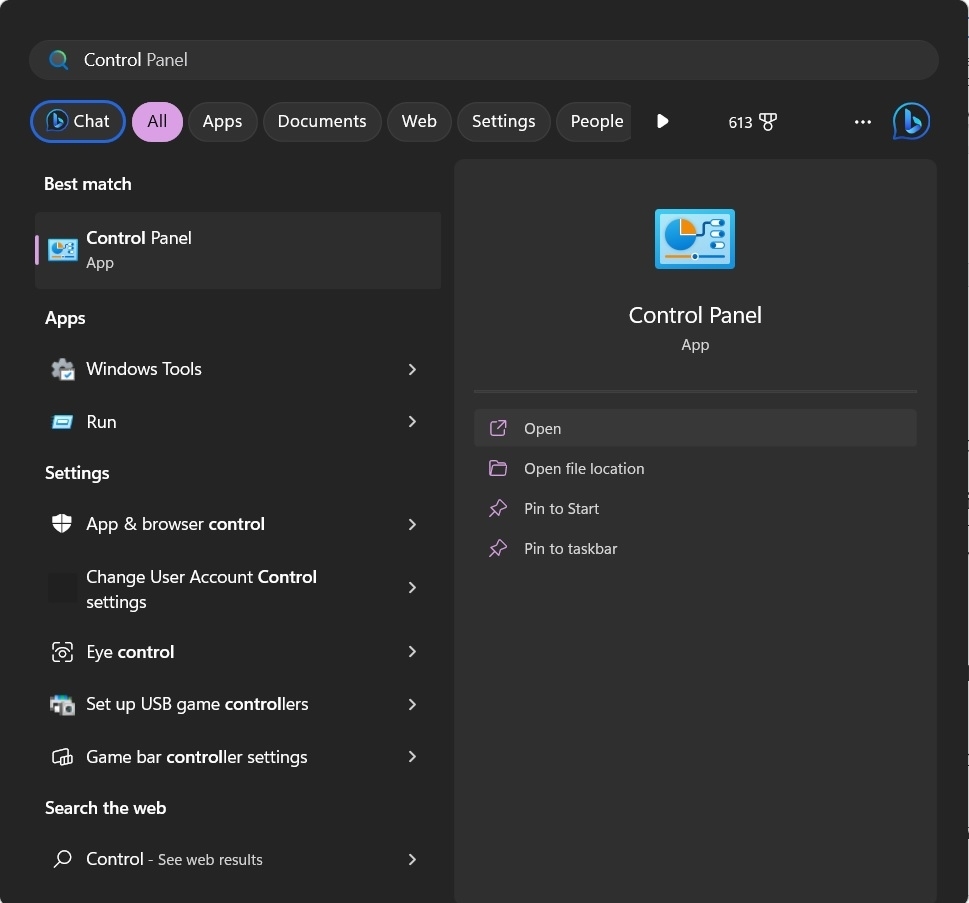This screenshot has height=903, width=969.
Task: Click the Eye control icon
Action: 62,652
